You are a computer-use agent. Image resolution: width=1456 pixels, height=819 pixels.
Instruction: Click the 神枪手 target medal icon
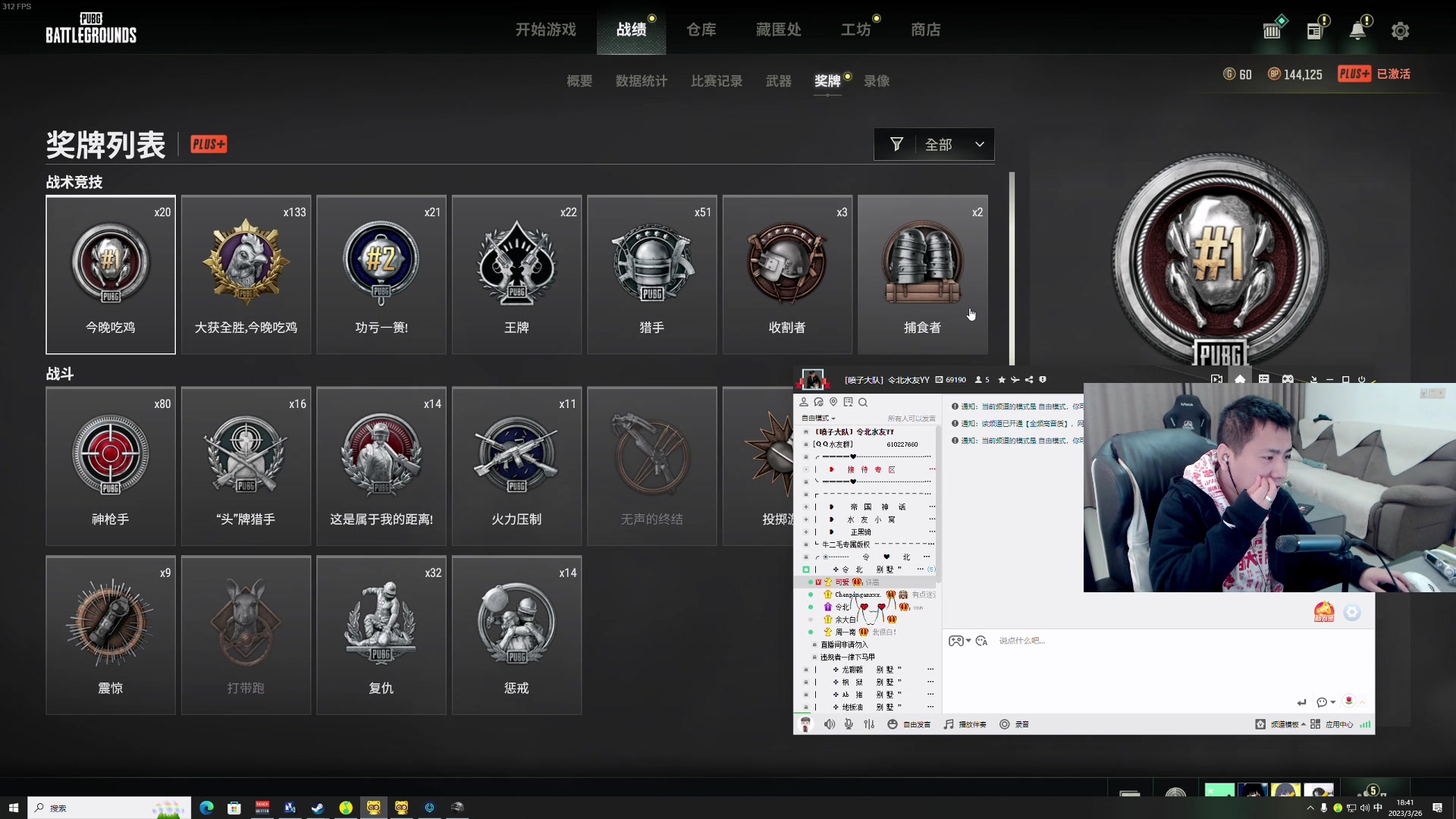pos(111,454)
